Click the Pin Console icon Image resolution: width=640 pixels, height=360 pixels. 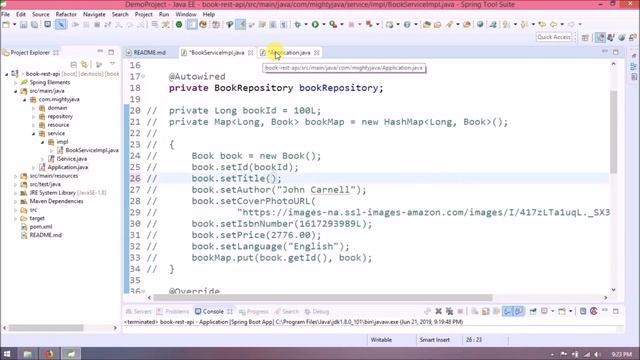(533, 311)
